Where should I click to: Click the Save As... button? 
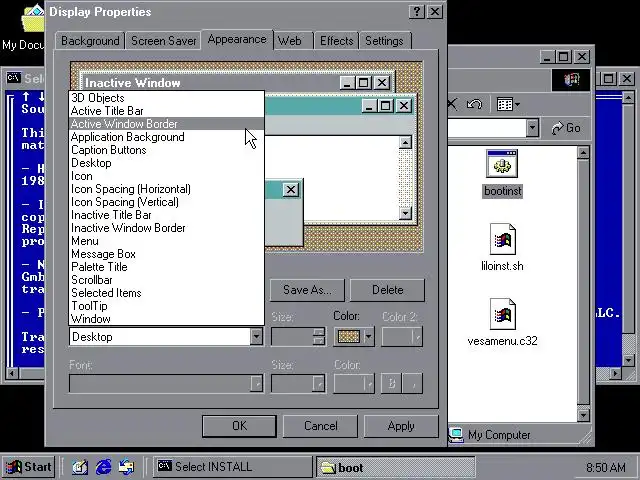307,290
